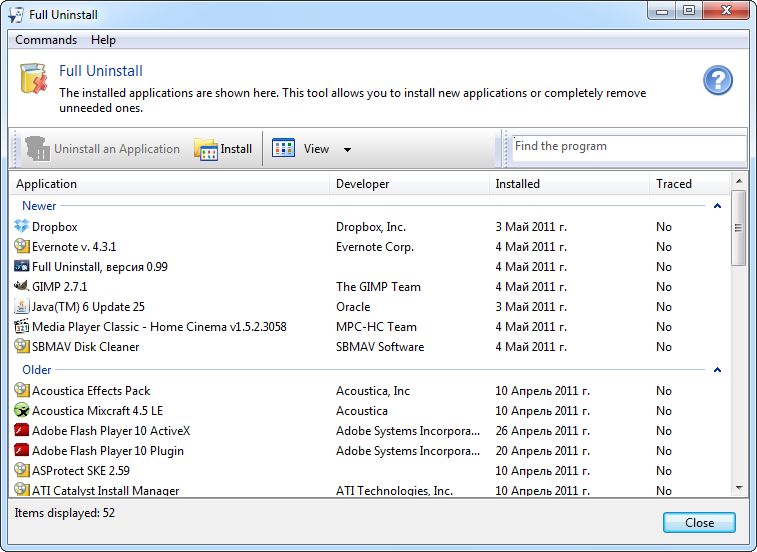Screen dimensions: 757x552
Task: Click the Find the program search field
Action: tap(629, 146)
